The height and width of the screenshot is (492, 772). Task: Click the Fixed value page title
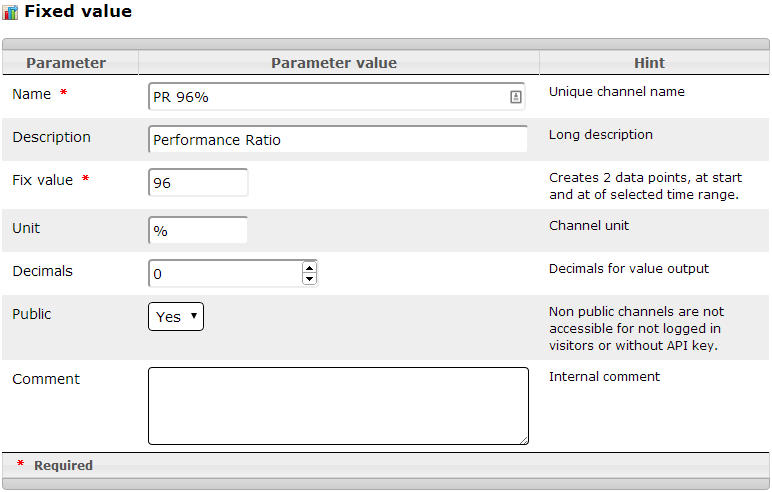[78, 11]
